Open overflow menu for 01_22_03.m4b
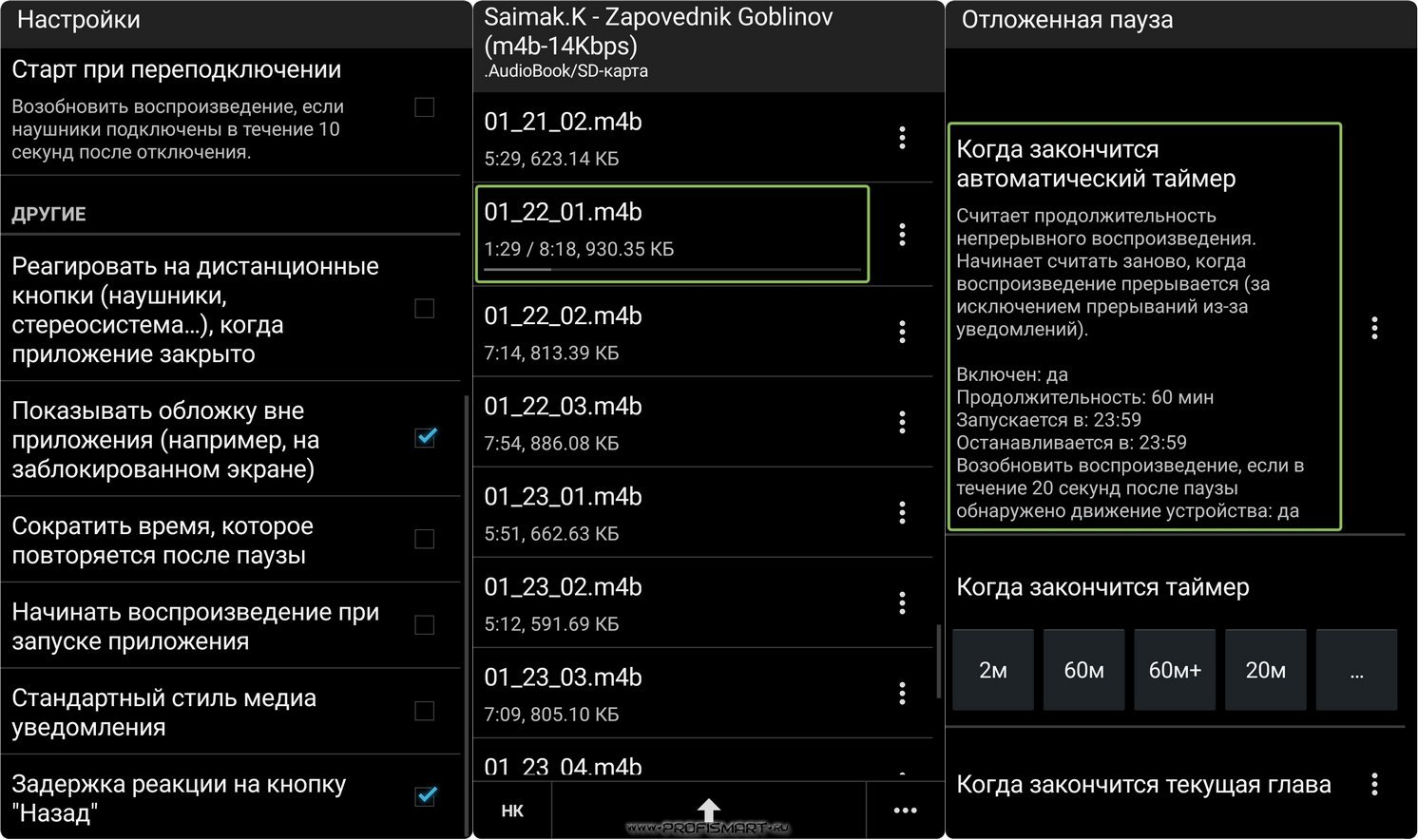The image size is (1418, 840). [x=902, y=422]
